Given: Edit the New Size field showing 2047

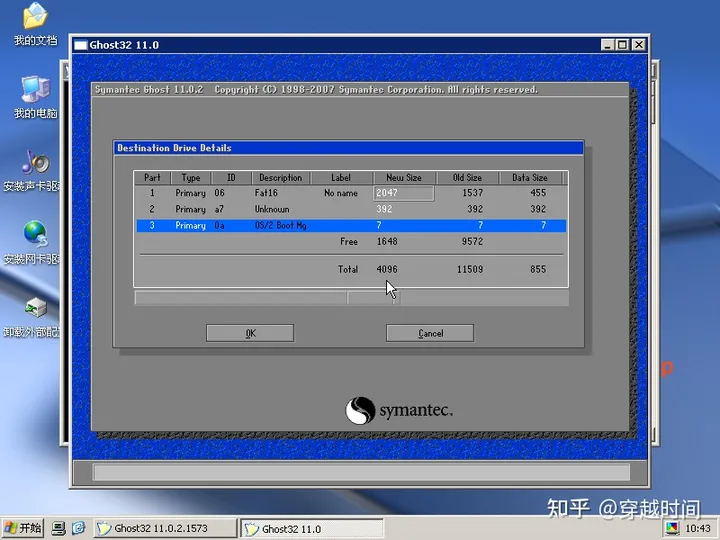Looking at the screenshot, I should click(x=404, y=193).
